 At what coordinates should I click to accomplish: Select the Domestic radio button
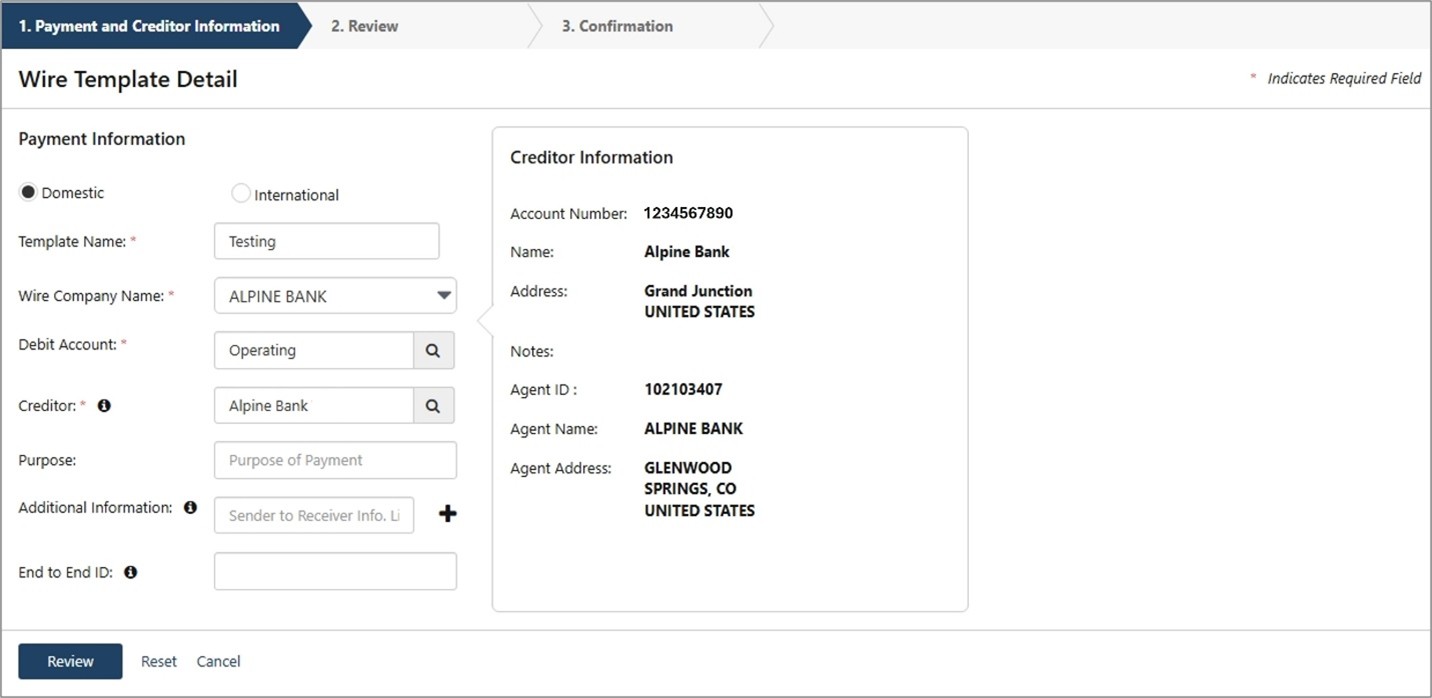(29, 193)
